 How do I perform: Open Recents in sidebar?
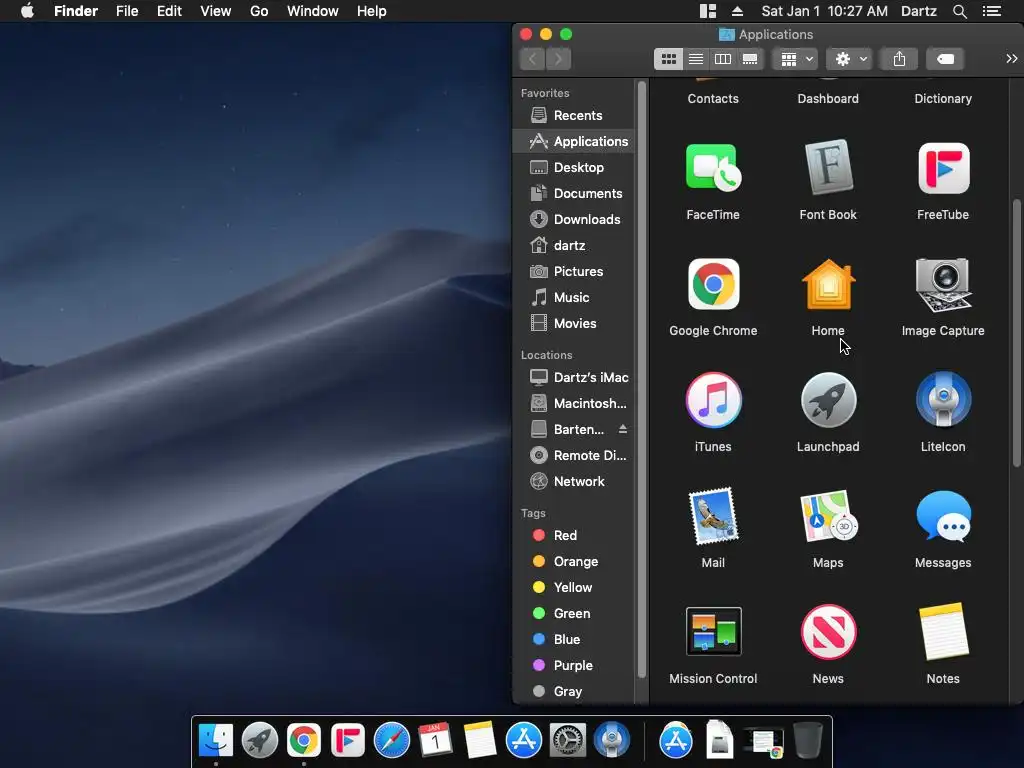click(x=575, y=116)
